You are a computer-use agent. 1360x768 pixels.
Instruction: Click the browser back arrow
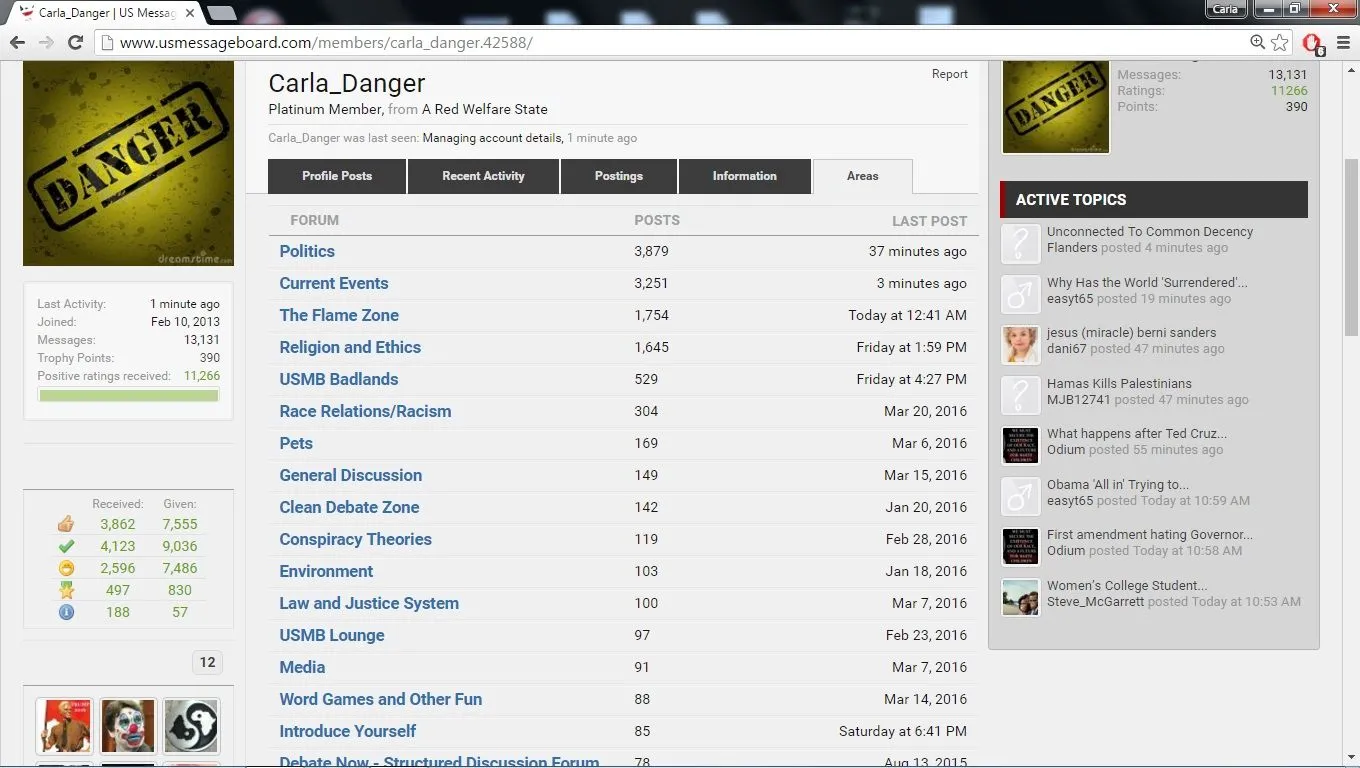tap(17, 42)
